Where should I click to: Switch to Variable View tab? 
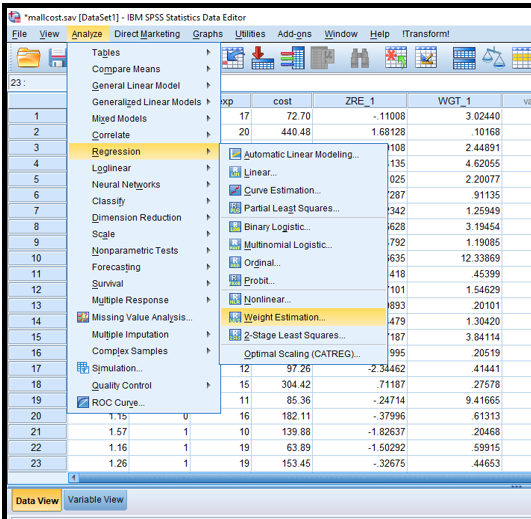(95, 500)
